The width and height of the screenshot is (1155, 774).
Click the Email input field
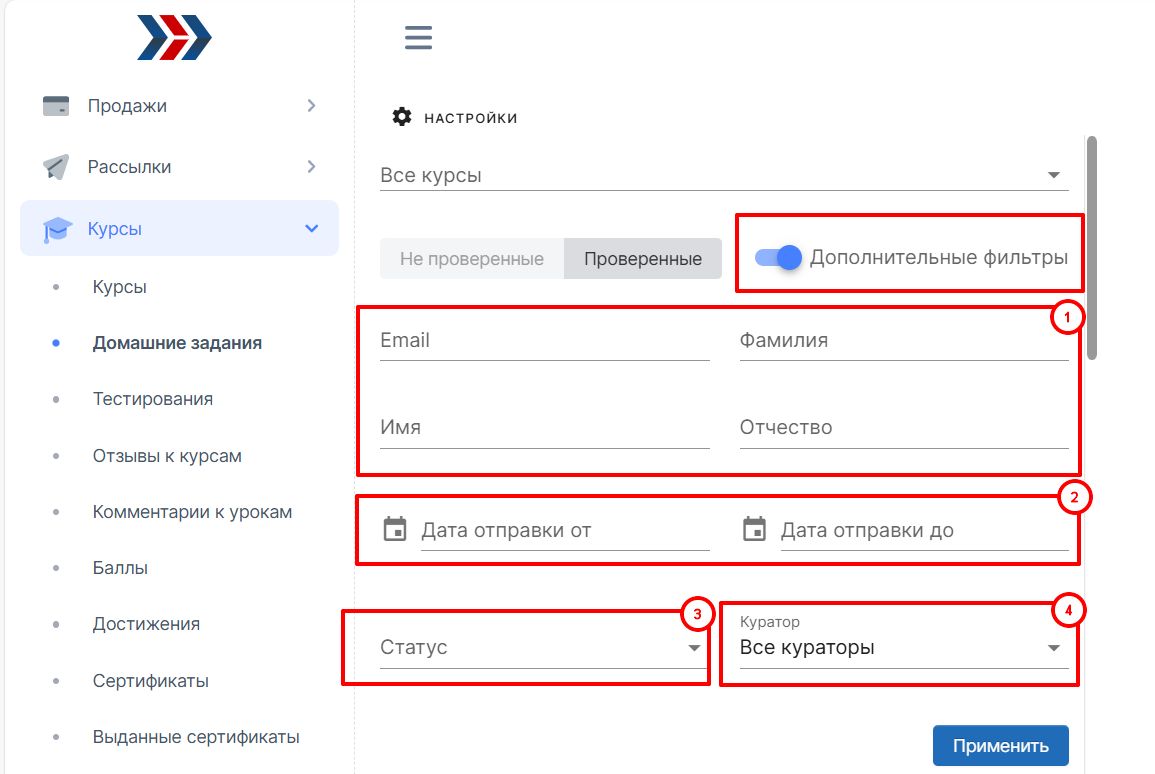(x=544, y=341)
